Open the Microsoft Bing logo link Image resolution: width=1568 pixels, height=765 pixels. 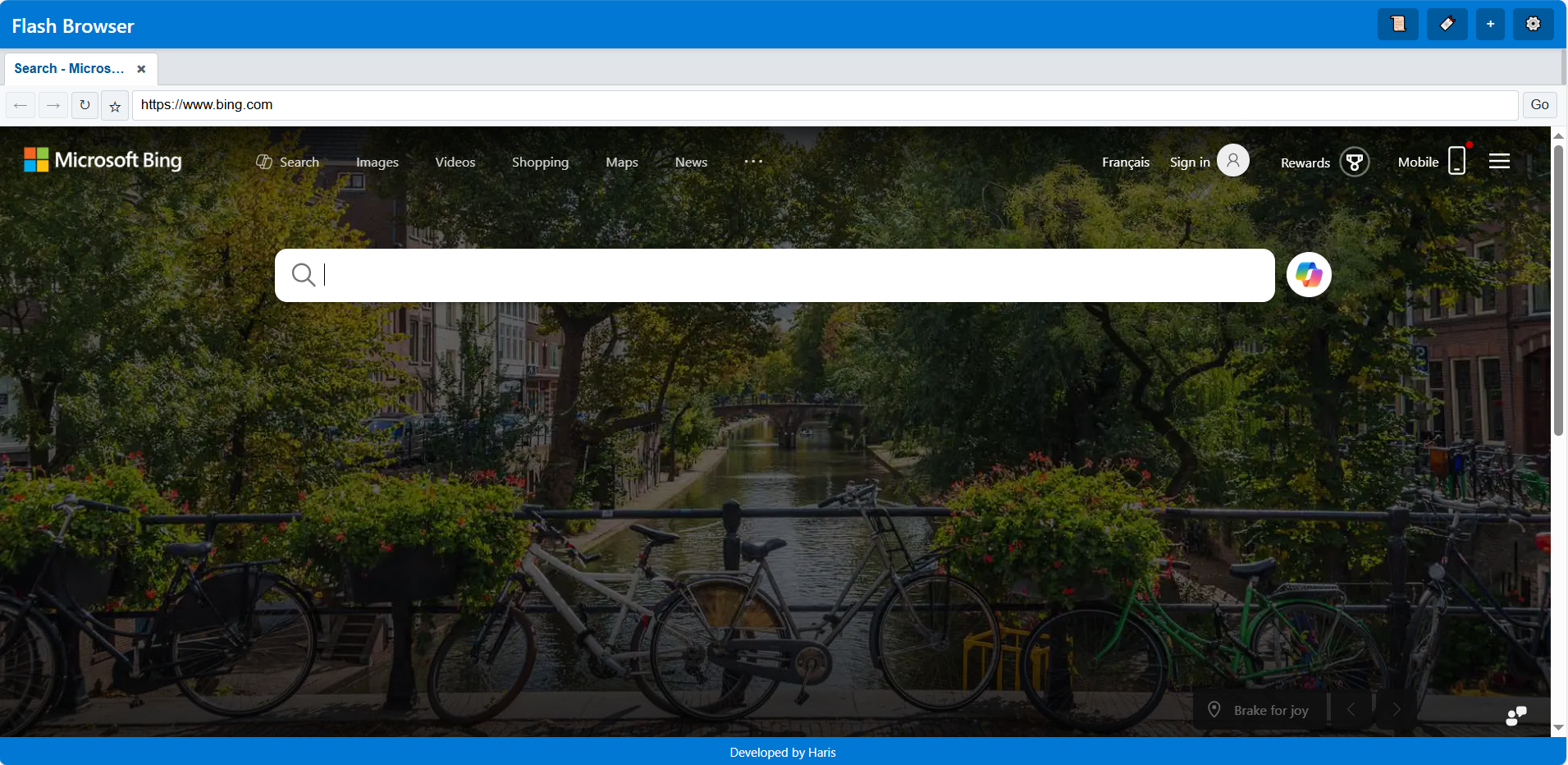point(103,160)
